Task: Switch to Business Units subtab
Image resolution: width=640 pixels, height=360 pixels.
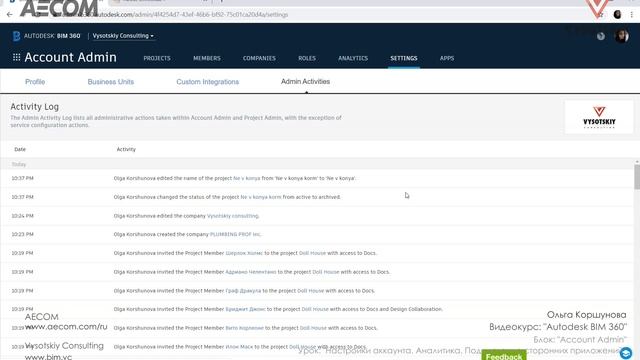Action: [x=111, y=82]
